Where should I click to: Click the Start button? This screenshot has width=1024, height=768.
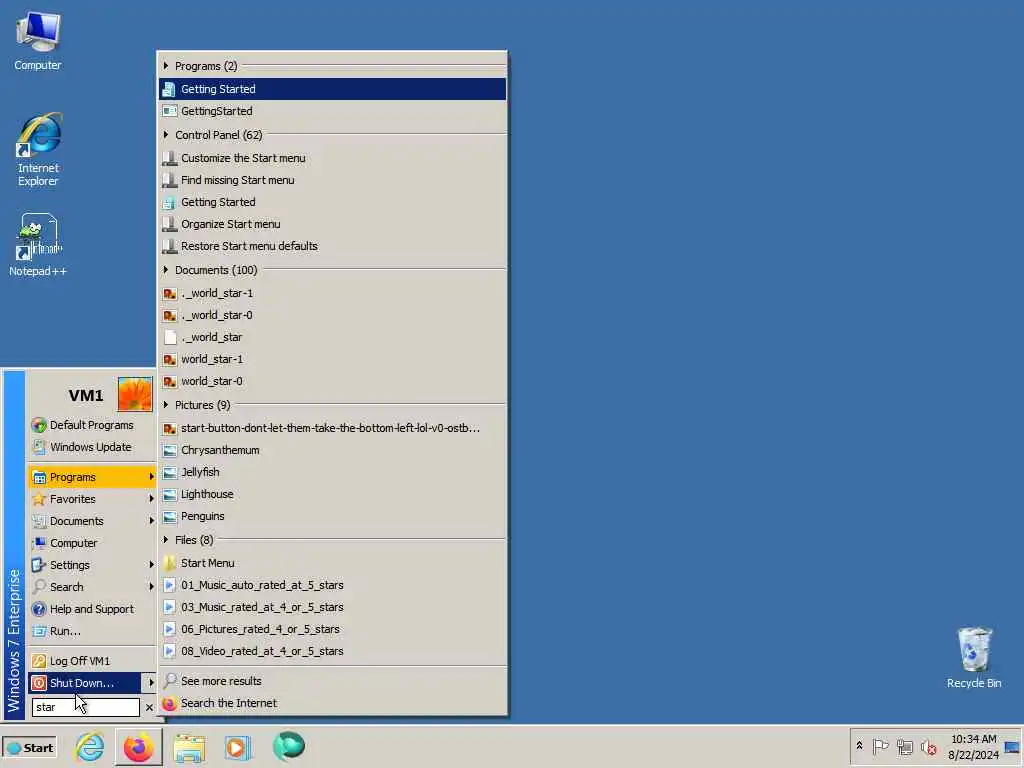[x=30, y=748]
